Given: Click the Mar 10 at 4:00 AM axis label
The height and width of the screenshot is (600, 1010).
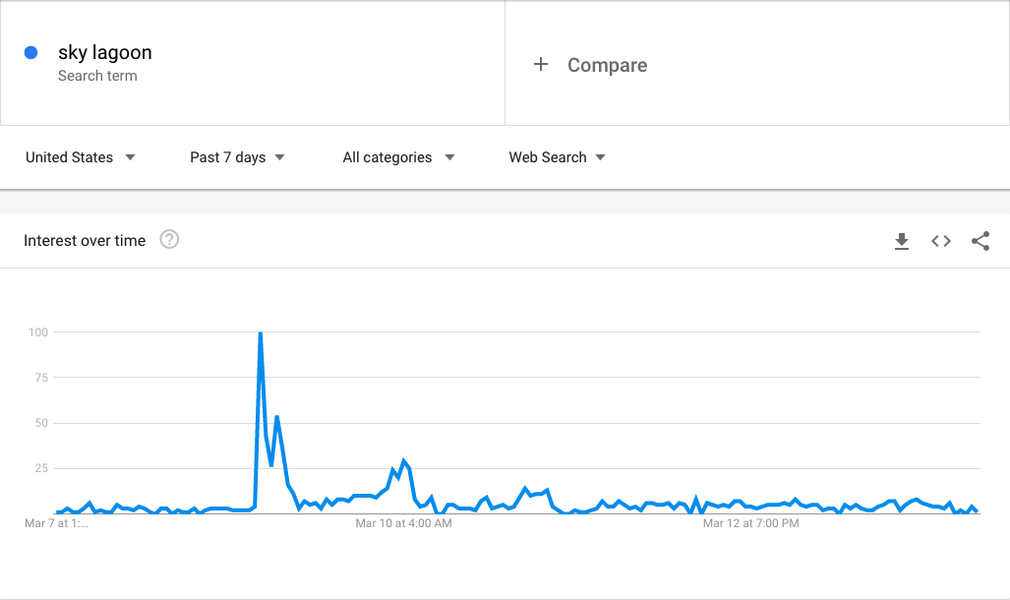Looking at the screenshot, I should [x=404, y=523].
